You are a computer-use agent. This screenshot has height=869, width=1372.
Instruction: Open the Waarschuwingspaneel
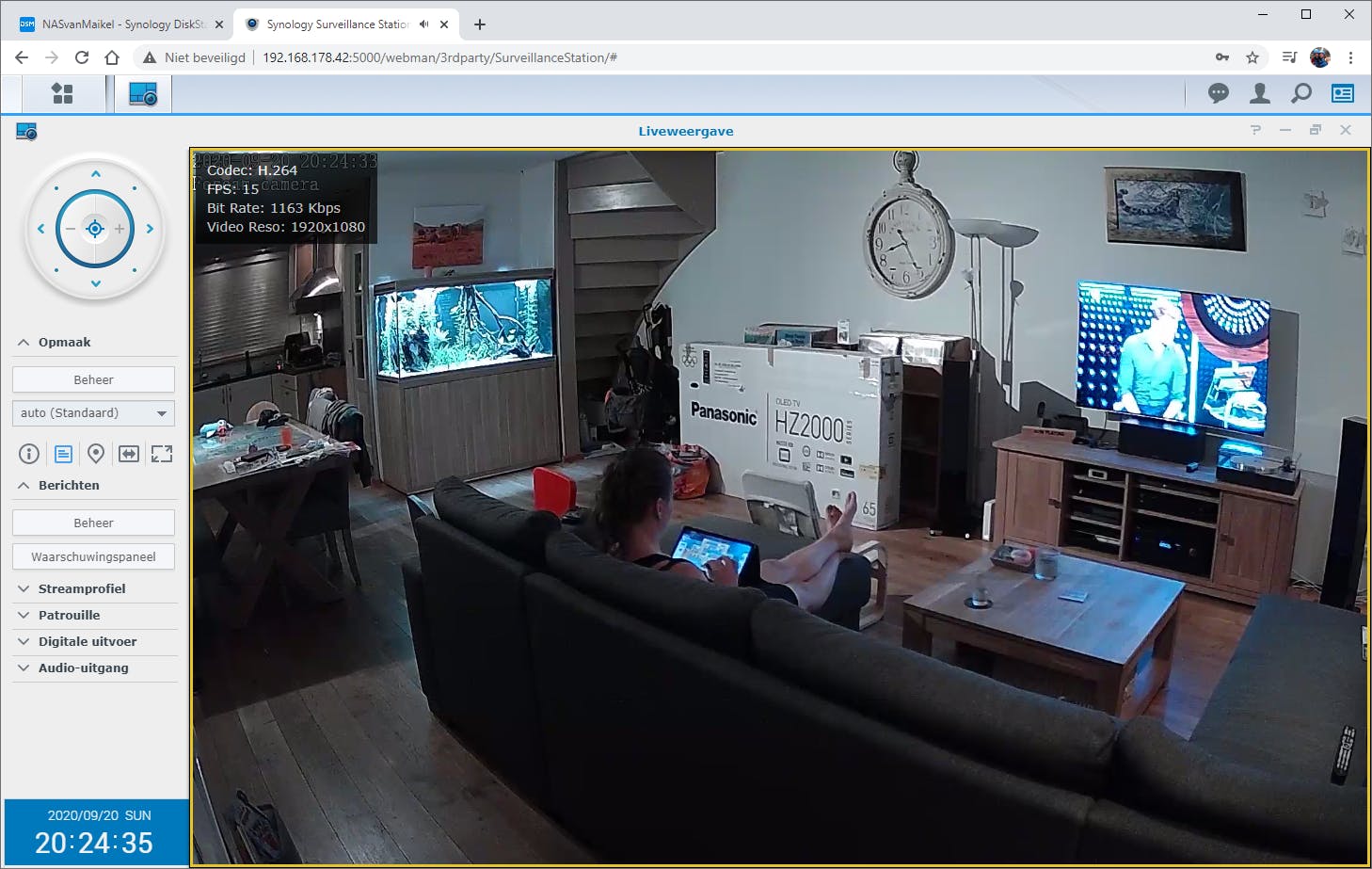pos(93,556)
